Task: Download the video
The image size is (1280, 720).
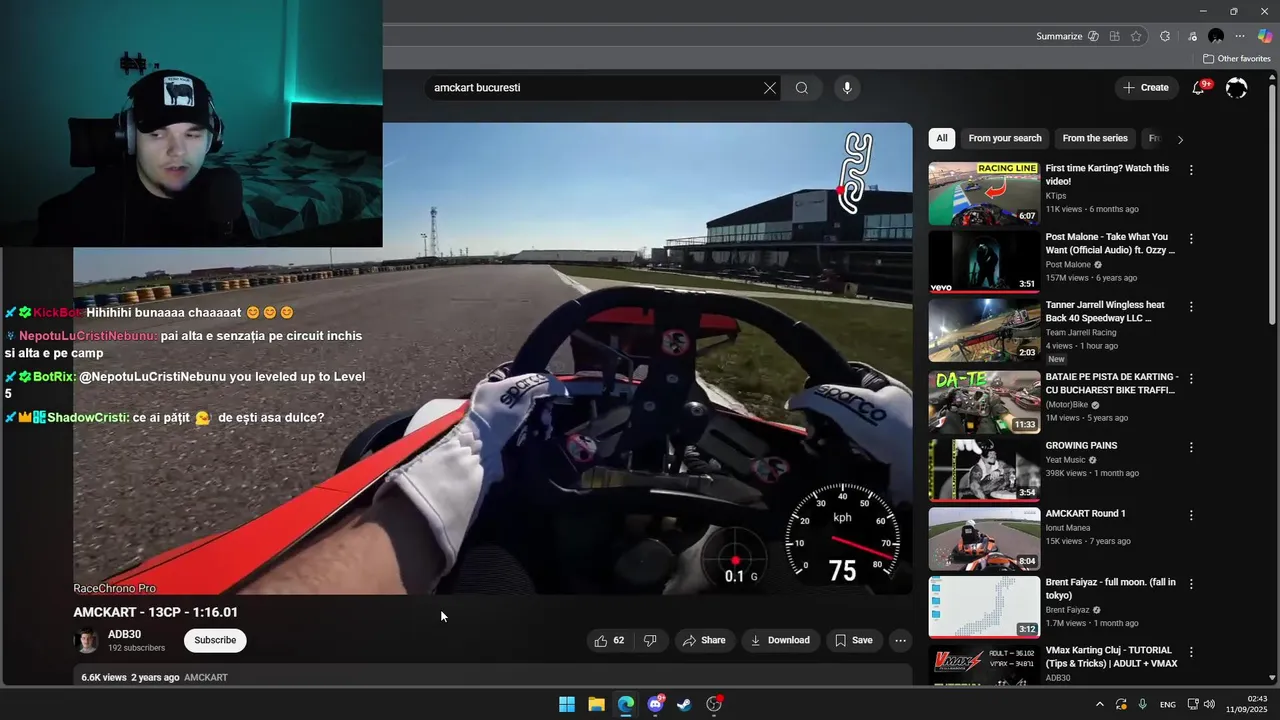Action: point(780,640)
